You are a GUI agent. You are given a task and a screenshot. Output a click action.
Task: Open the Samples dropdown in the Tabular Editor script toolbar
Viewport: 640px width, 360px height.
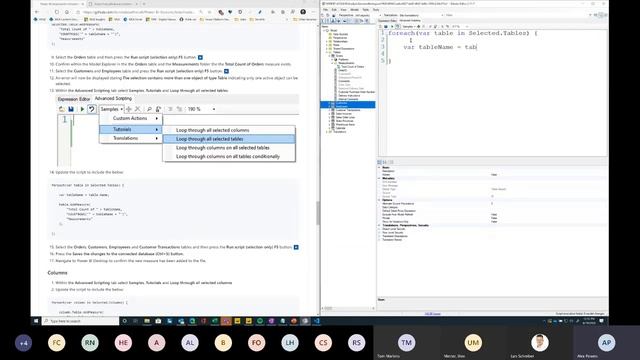pos(409,27)
